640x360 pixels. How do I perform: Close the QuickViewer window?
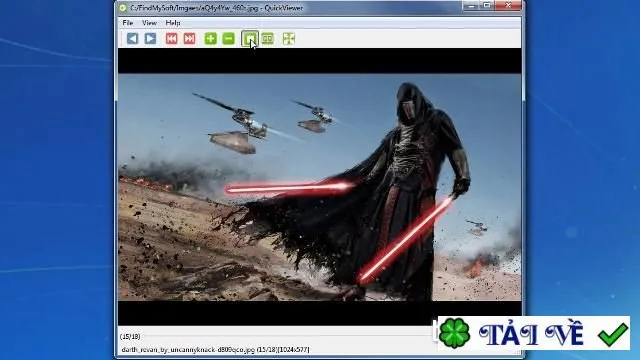pyautogui.click(x=509, y=6)
